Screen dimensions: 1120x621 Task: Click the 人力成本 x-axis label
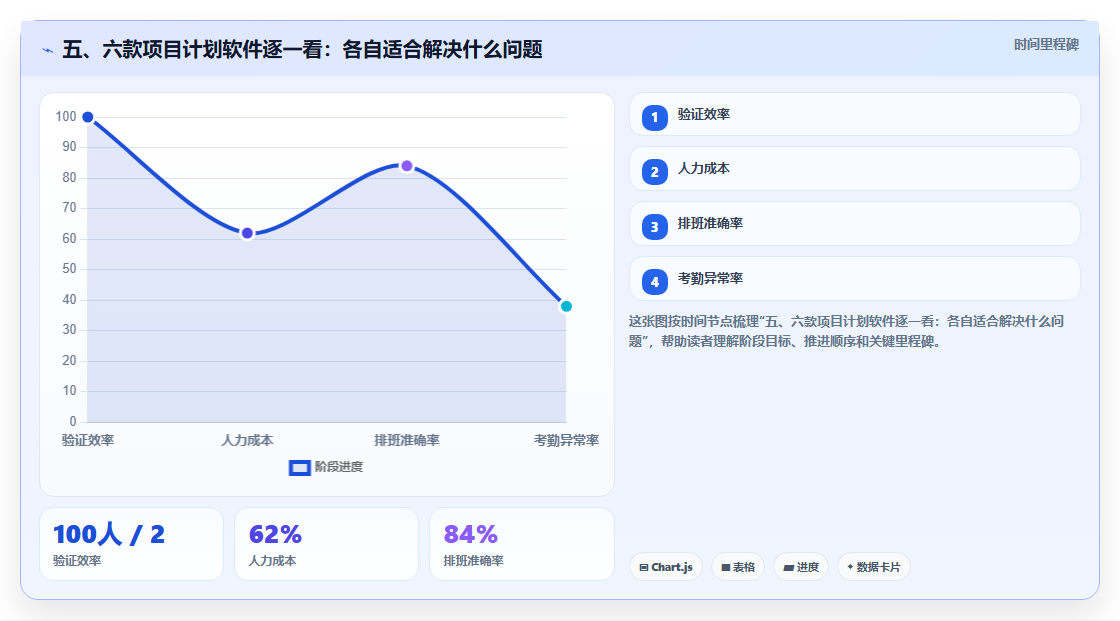click(x=247, y=440)
